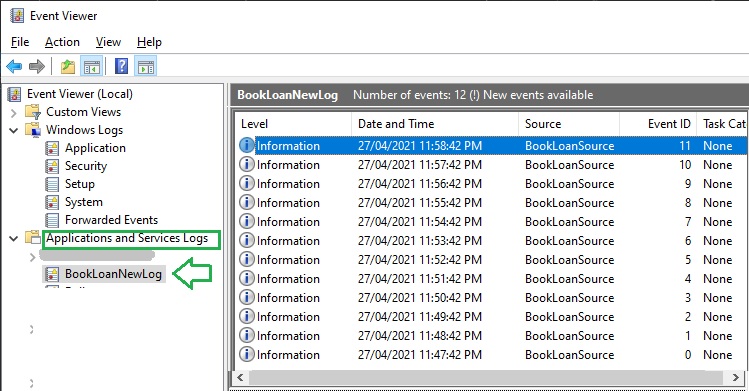749x391 pixels.
Task: Click the Help question mark toolbar icon
Action: pyautogui.click(x=121, y=66)
